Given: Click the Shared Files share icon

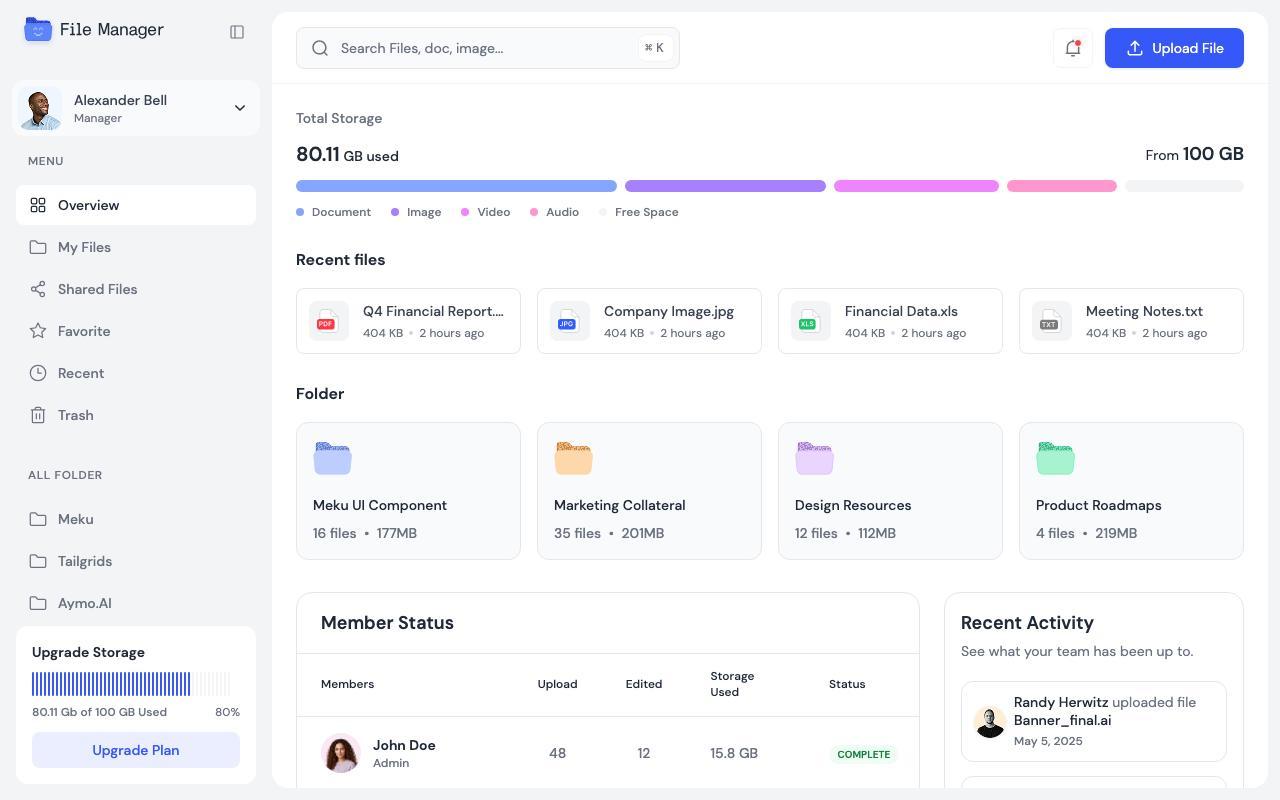Looking at the screenshot, I should pos(38,289).
